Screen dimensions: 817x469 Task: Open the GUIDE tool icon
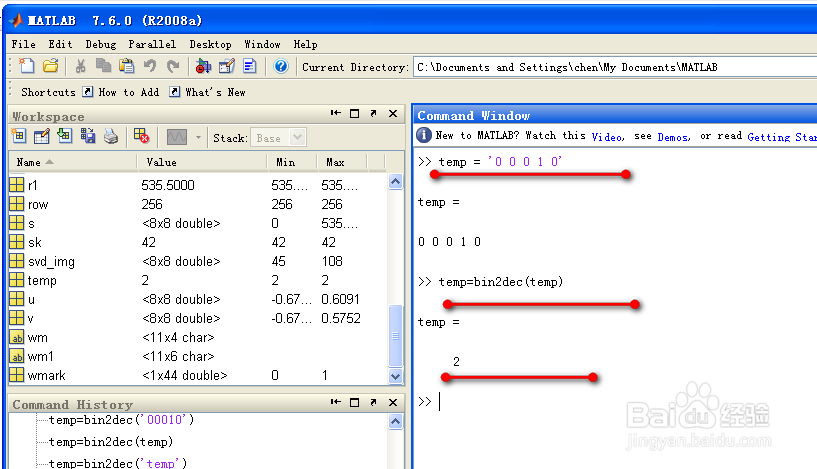(x=227, y=66)
